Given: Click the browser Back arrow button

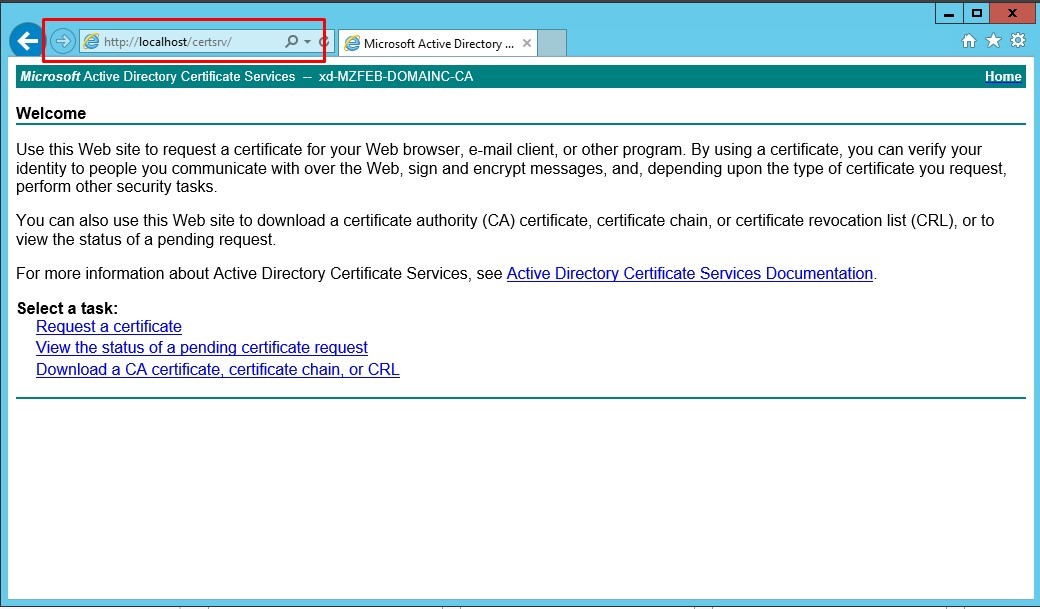Looking at the screenshot, I should click(26, 41).
